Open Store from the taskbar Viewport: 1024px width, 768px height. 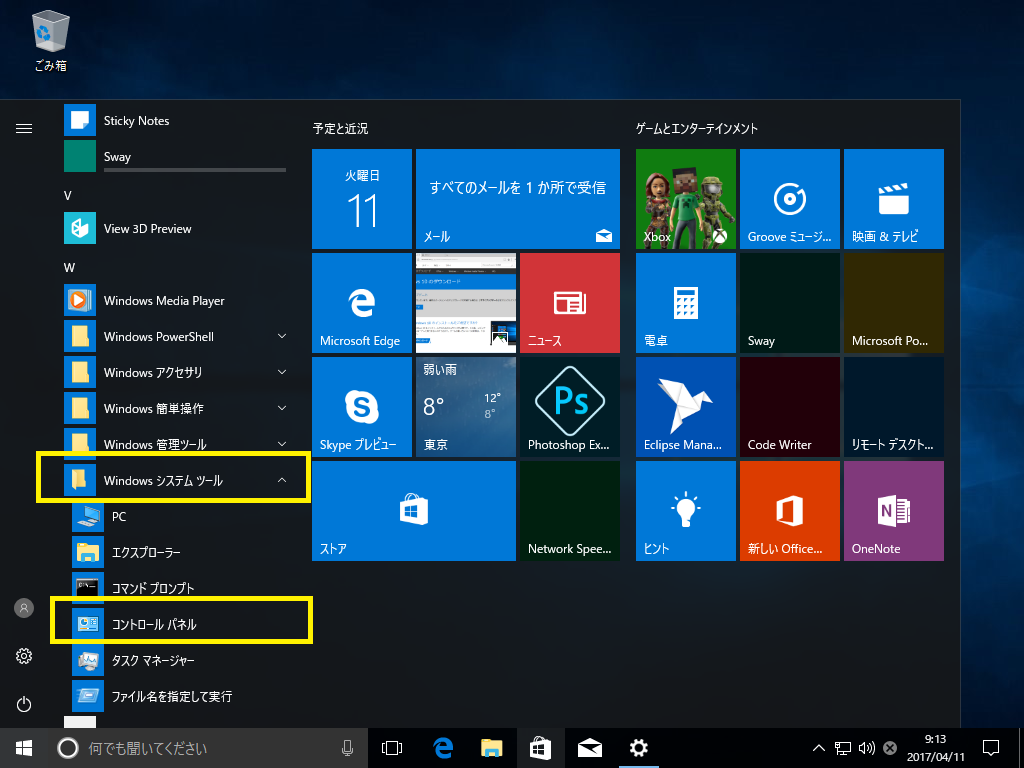point(541,748)
